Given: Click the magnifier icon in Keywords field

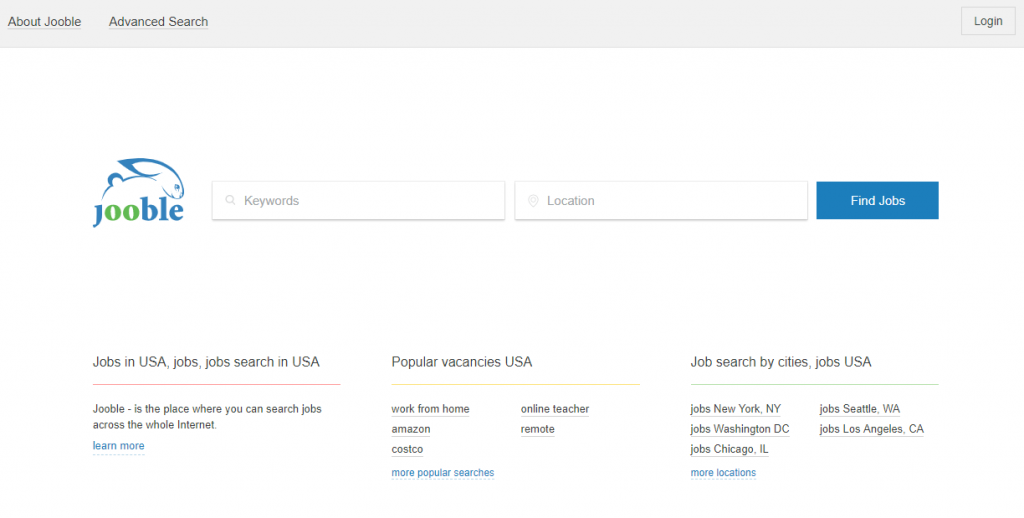Looking at the screenshot, I should coord(230,201).
